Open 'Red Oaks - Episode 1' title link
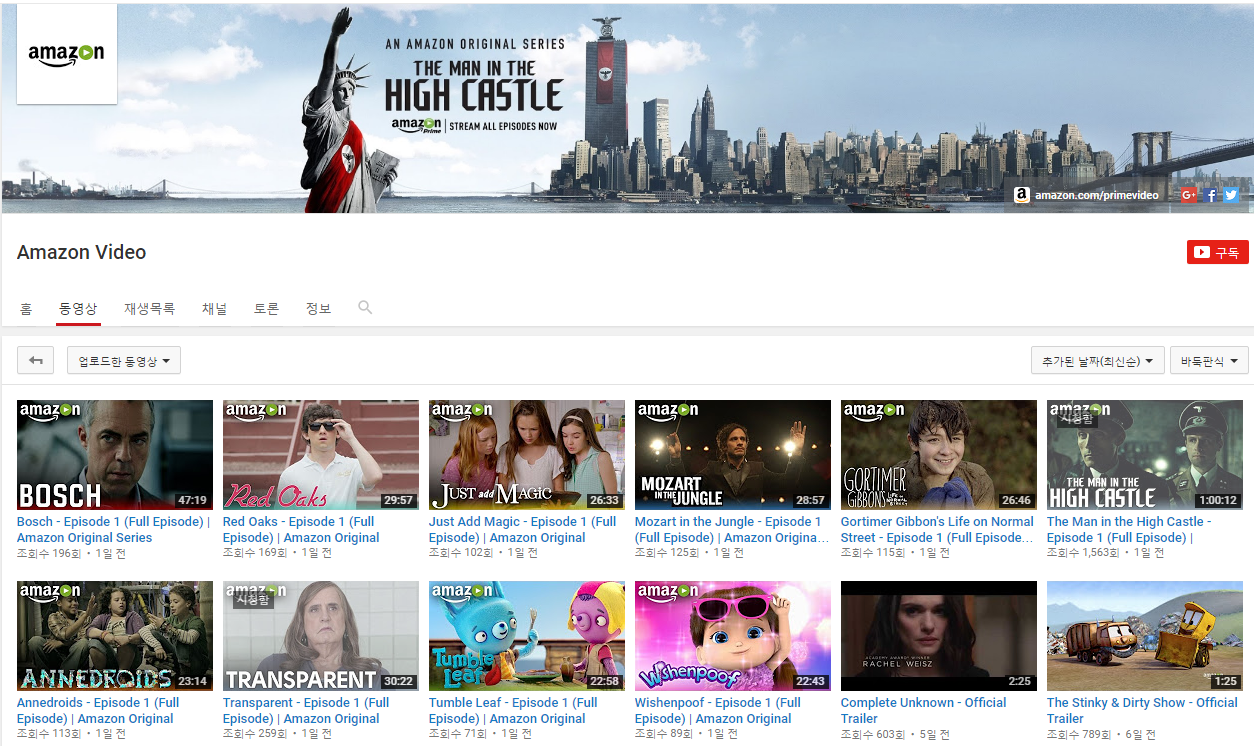This screenshot has width=1254, height=746. pos(301,529)
